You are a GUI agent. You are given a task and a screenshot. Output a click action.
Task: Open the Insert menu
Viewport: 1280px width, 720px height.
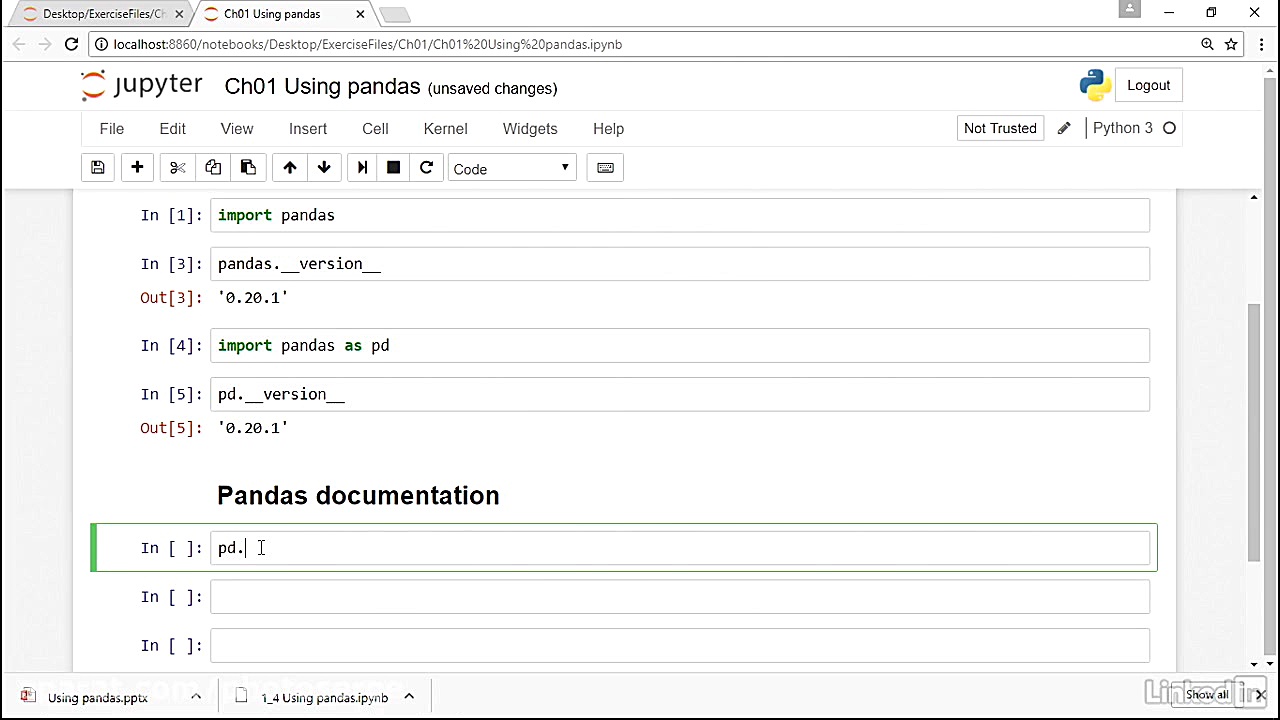308,128
